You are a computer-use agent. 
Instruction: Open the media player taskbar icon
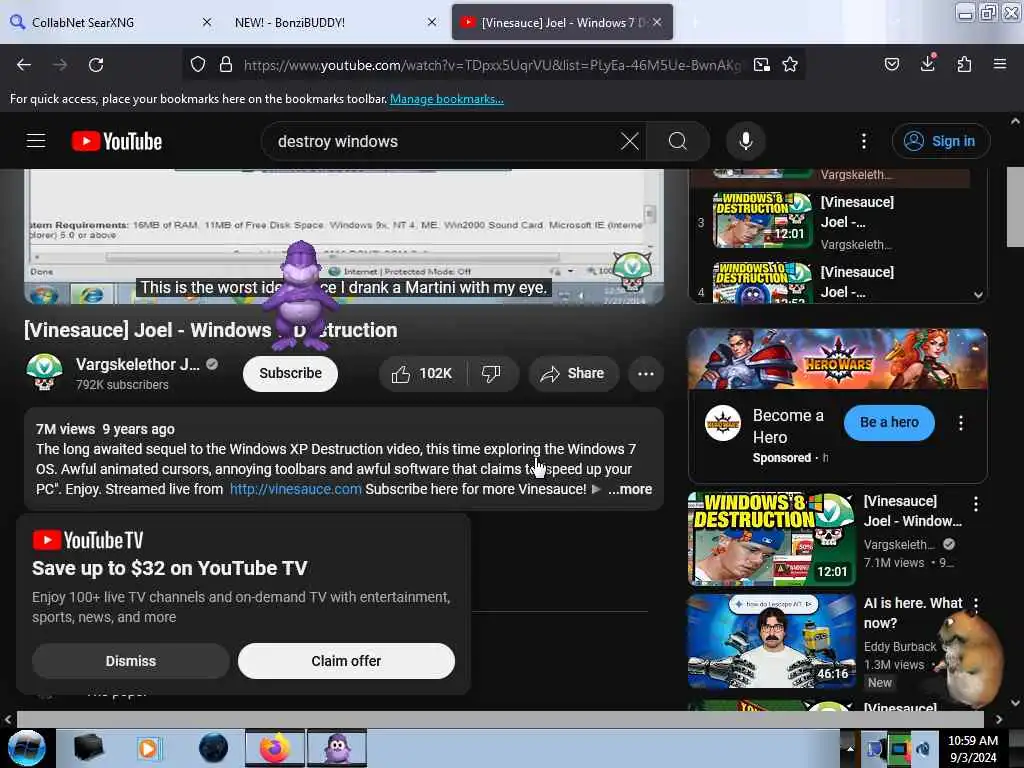[149, 748]
